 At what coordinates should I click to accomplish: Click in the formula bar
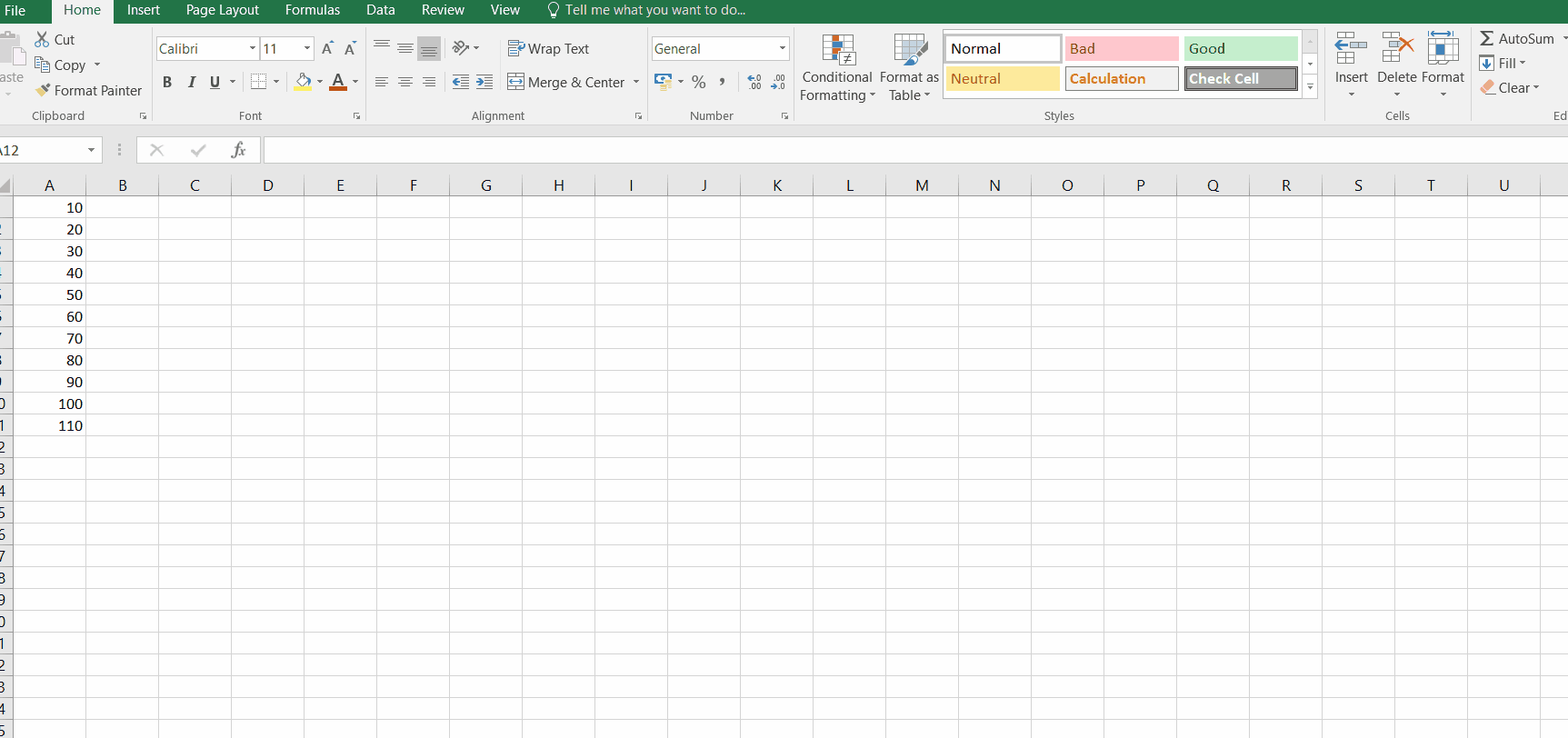pos(914,150)
